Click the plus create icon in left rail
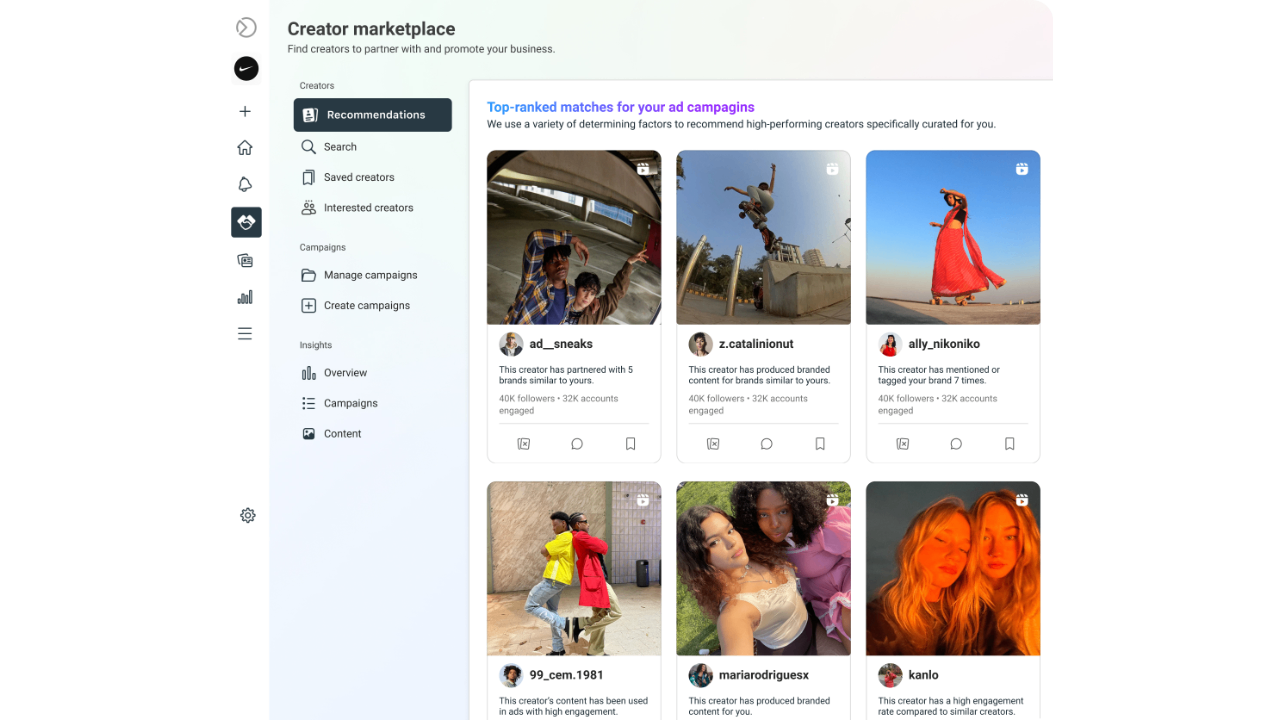The width and height of the screenshot is (1280, 720). pyautogui.click(x=245, y=111)
